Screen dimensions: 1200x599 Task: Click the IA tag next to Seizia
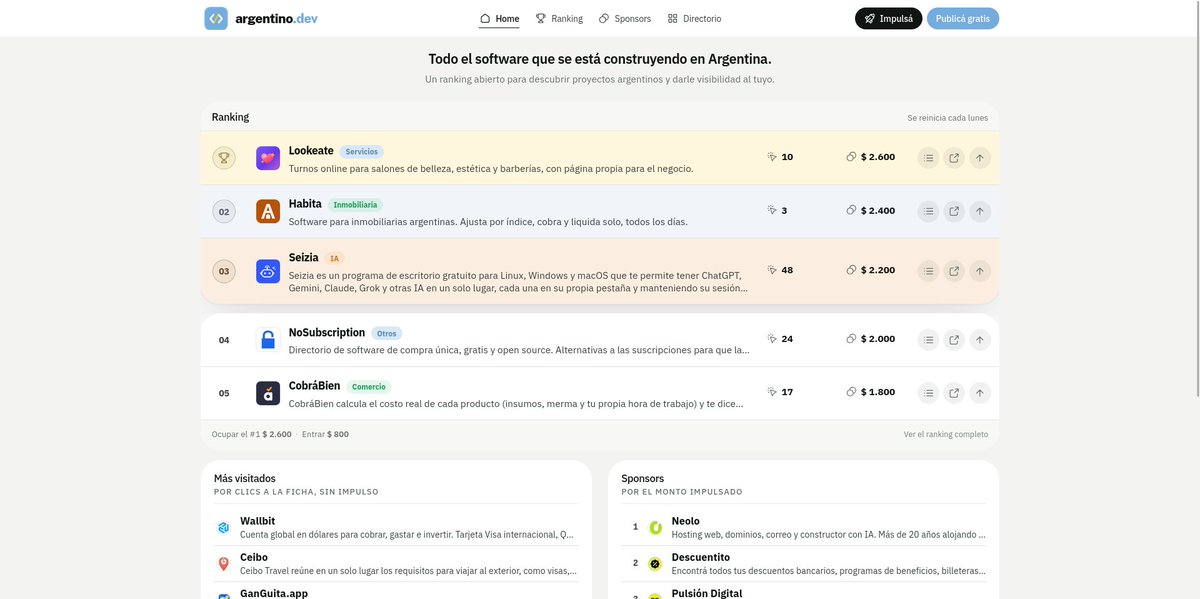tap(335, 258)
